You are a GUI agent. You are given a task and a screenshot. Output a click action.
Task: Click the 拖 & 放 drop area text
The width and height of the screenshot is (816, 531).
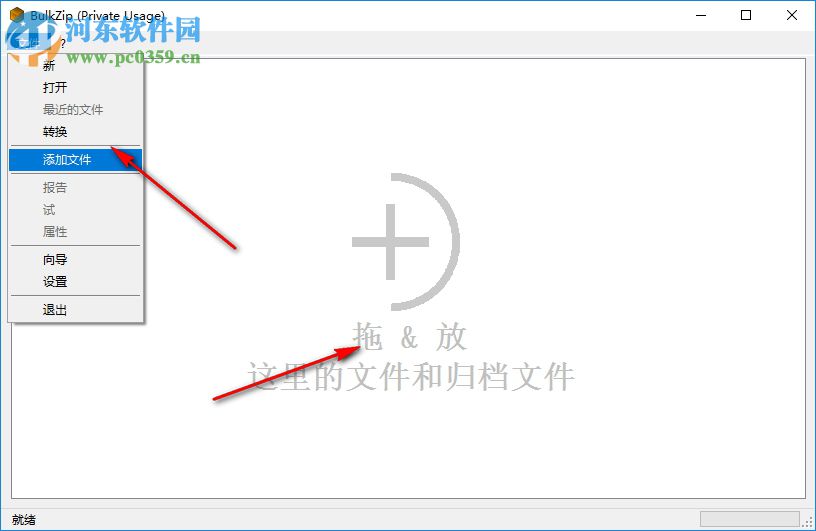point(410,337)
